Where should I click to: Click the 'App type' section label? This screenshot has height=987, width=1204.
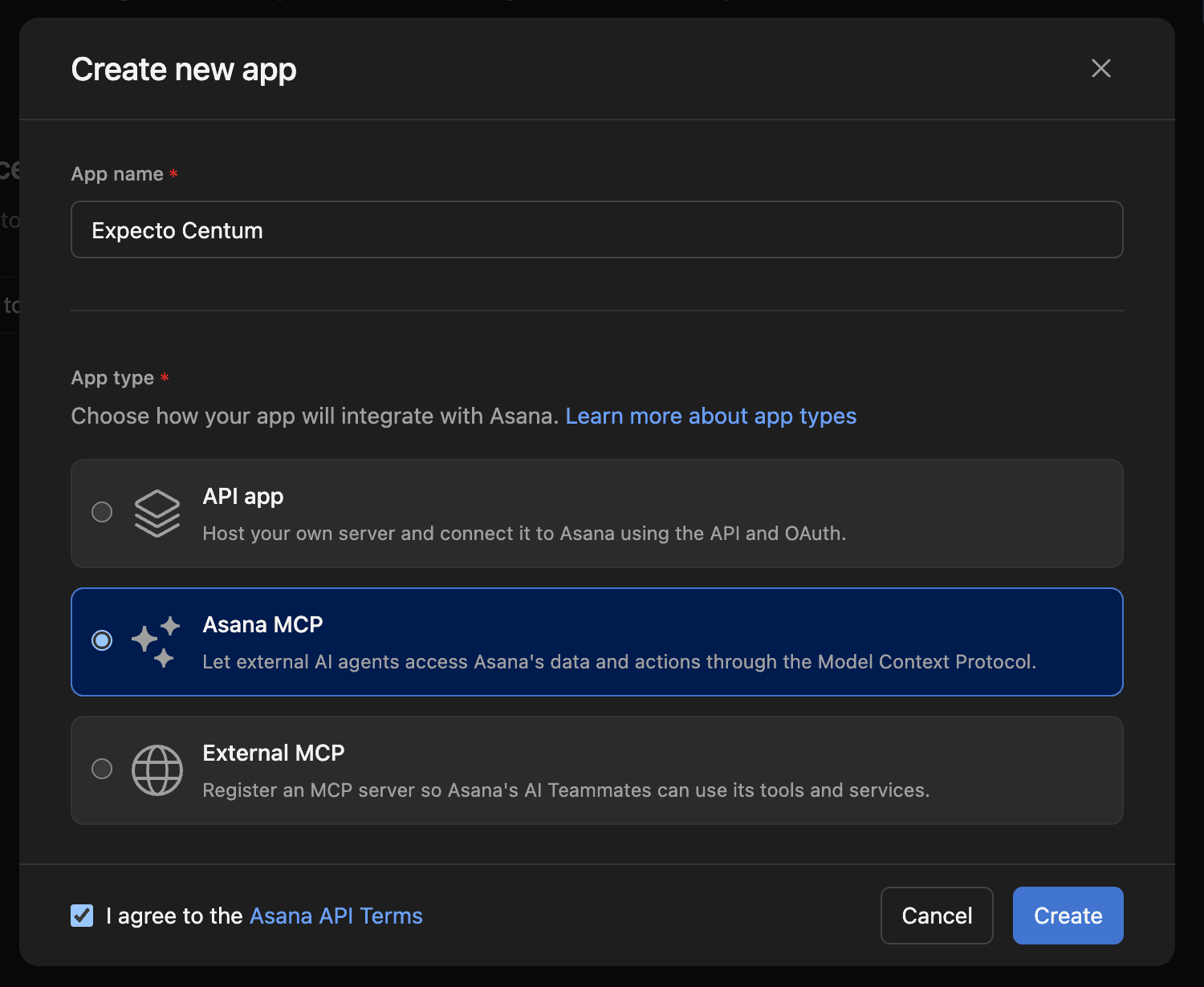coord(112,378)
